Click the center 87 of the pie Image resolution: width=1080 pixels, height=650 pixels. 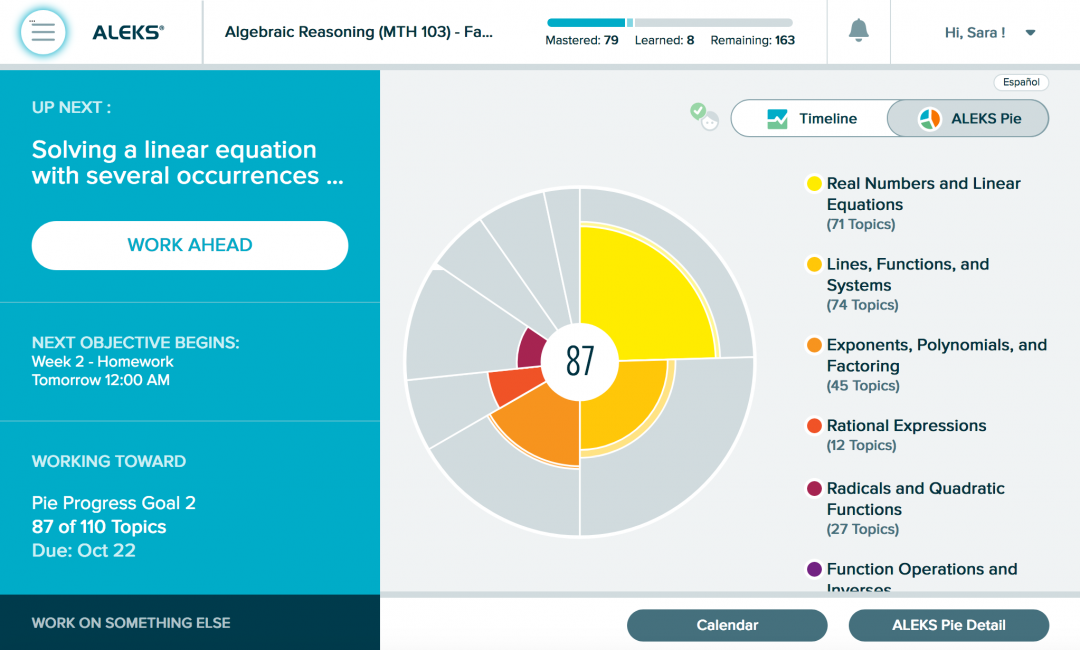[580, 360]
